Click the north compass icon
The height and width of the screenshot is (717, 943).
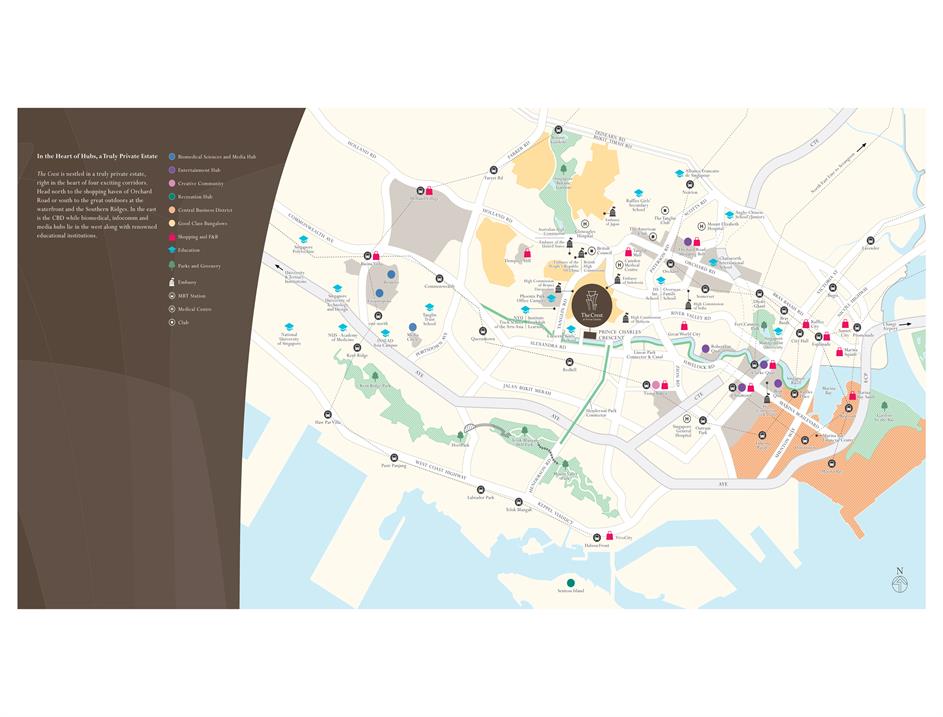900,581
